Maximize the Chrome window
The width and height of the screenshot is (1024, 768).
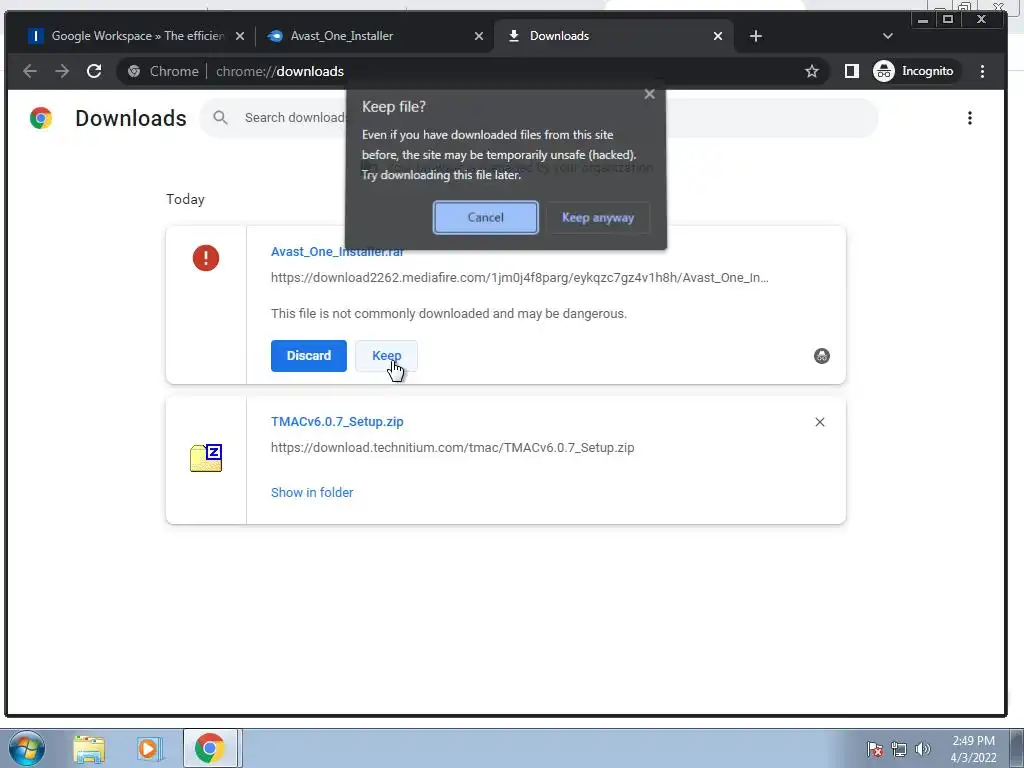(x=948, y=20)
